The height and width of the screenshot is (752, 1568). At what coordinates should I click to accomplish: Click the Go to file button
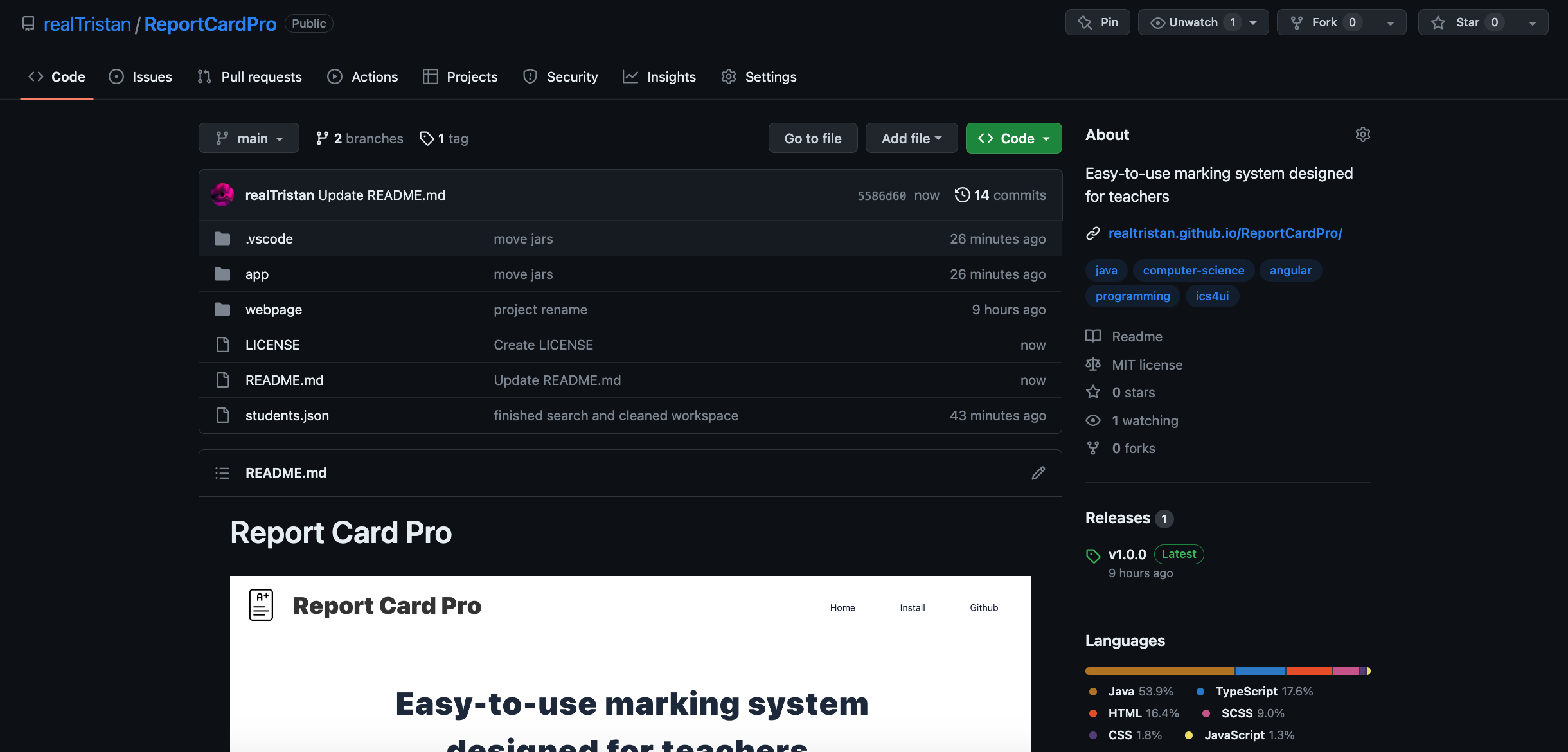pyautogui.click(x=812, y=138)
